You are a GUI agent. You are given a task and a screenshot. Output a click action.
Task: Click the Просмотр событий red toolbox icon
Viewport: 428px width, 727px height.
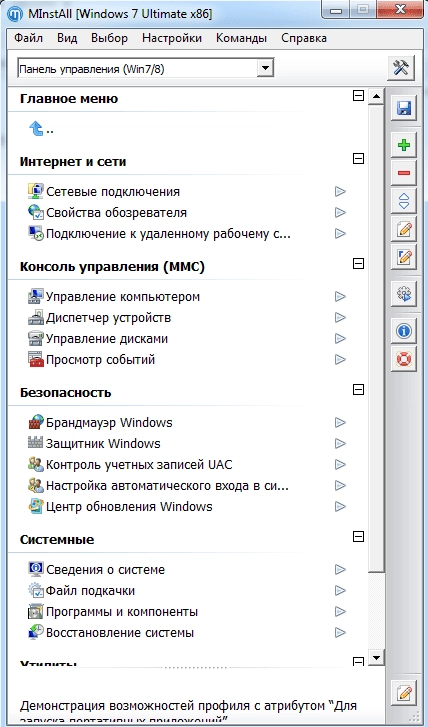tap(36, 359)
